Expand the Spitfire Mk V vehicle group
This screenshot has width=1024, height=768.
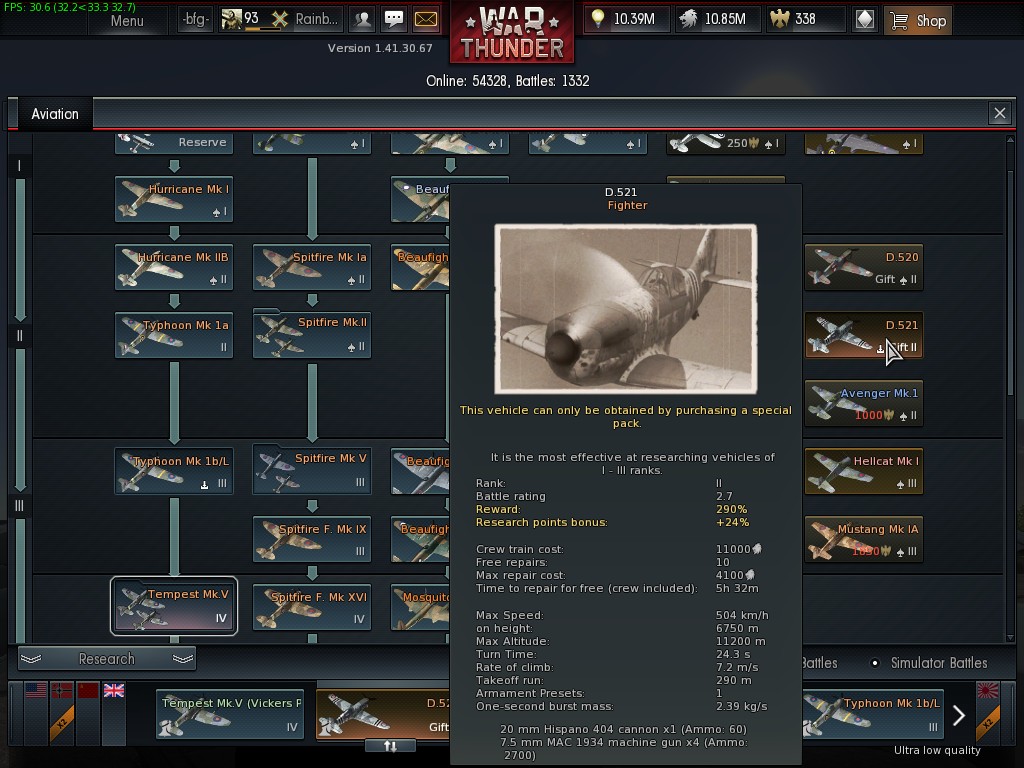pyautogui.click(x=312, y=470)
